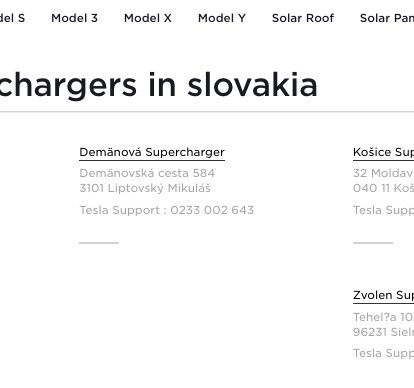Click the 'chargers in slovakia' page heading
Viewport: 414px width, 388px height.
pos(159,86)
